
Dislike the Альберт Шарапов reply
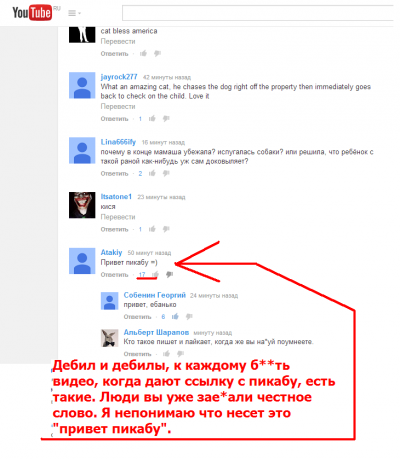click(180, 354)
